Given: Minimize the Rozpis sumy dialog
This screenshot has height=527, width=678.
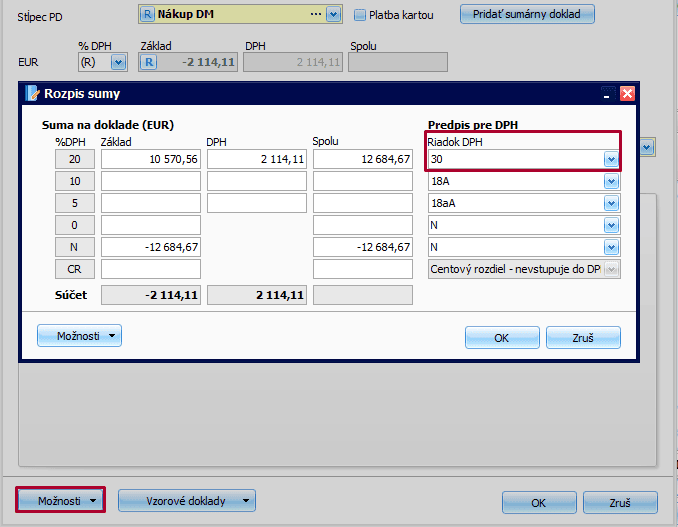Looking at the screenshot, I should click(x=607, y=94).
